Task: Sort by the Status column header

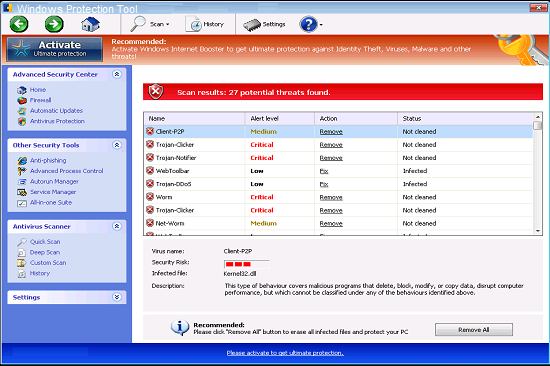Action: 465,119
